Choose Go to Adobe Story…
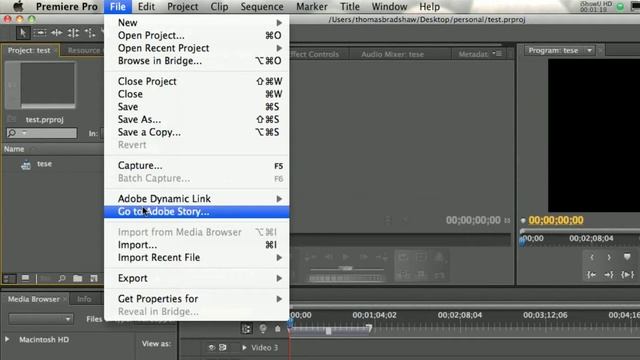The width and height of the screenshot is (640, 360). pyautogui.click(x=197, y=211)
